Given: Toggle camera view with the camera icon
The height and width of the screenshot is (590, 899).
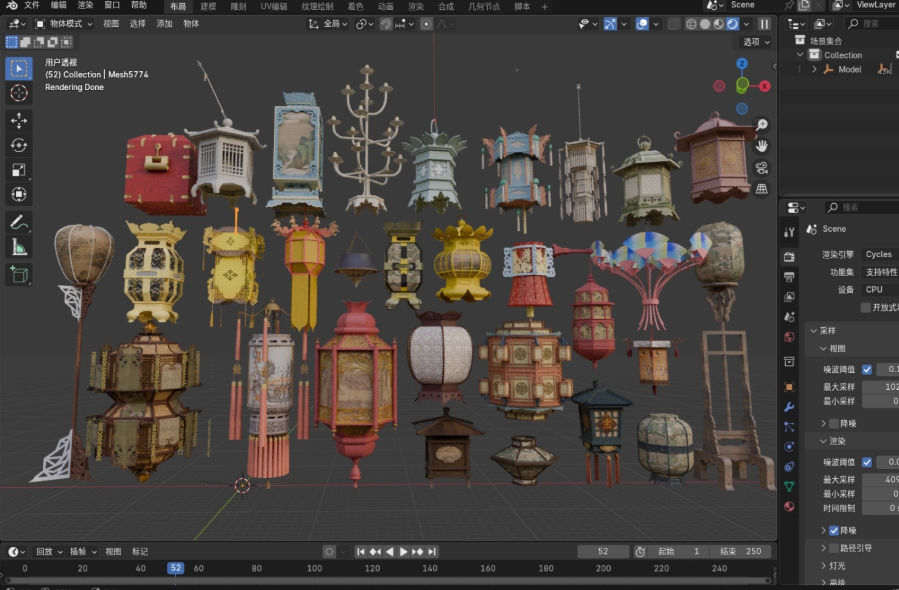Looking at the screenshot, I should [762, 167].
